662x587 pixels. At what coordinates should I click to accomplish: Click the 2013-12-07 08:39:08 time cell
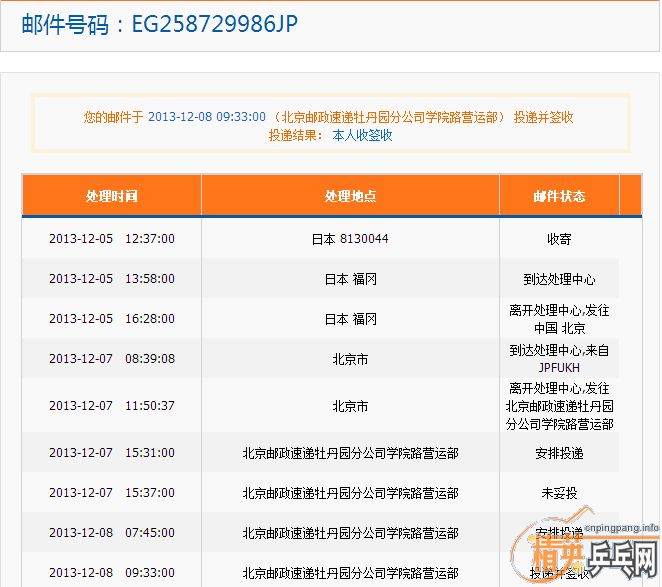pyautogui.click(x=111, y=358)
